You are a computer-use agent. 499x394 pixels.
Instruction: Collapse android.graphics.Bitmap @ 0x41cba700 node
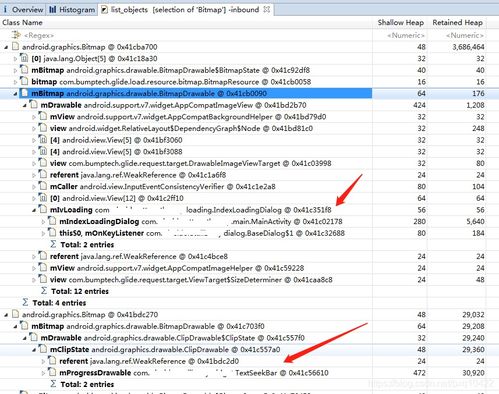(6, 47)
